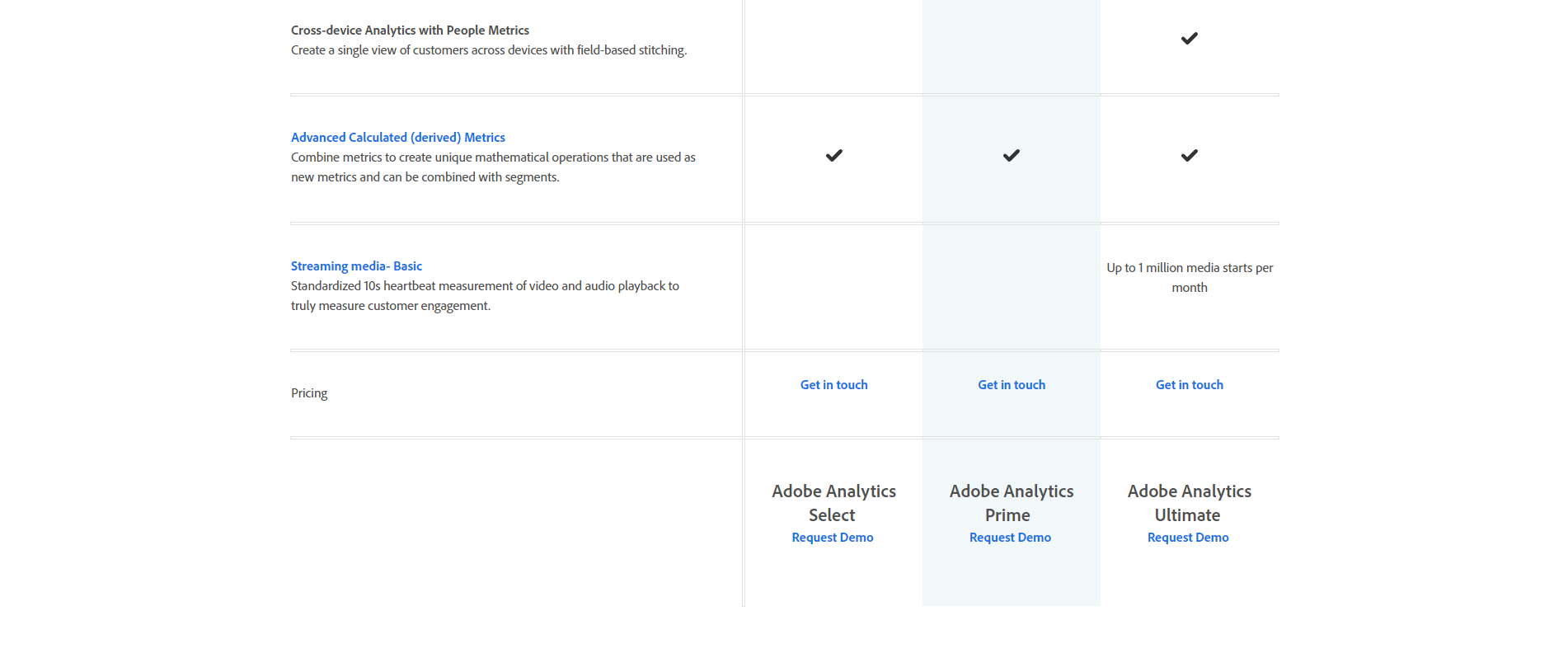This screenshot has height=672, width=1568.
Task: Click 'Combine metrics to create unique' description
Action: click(x=493, y=167)
